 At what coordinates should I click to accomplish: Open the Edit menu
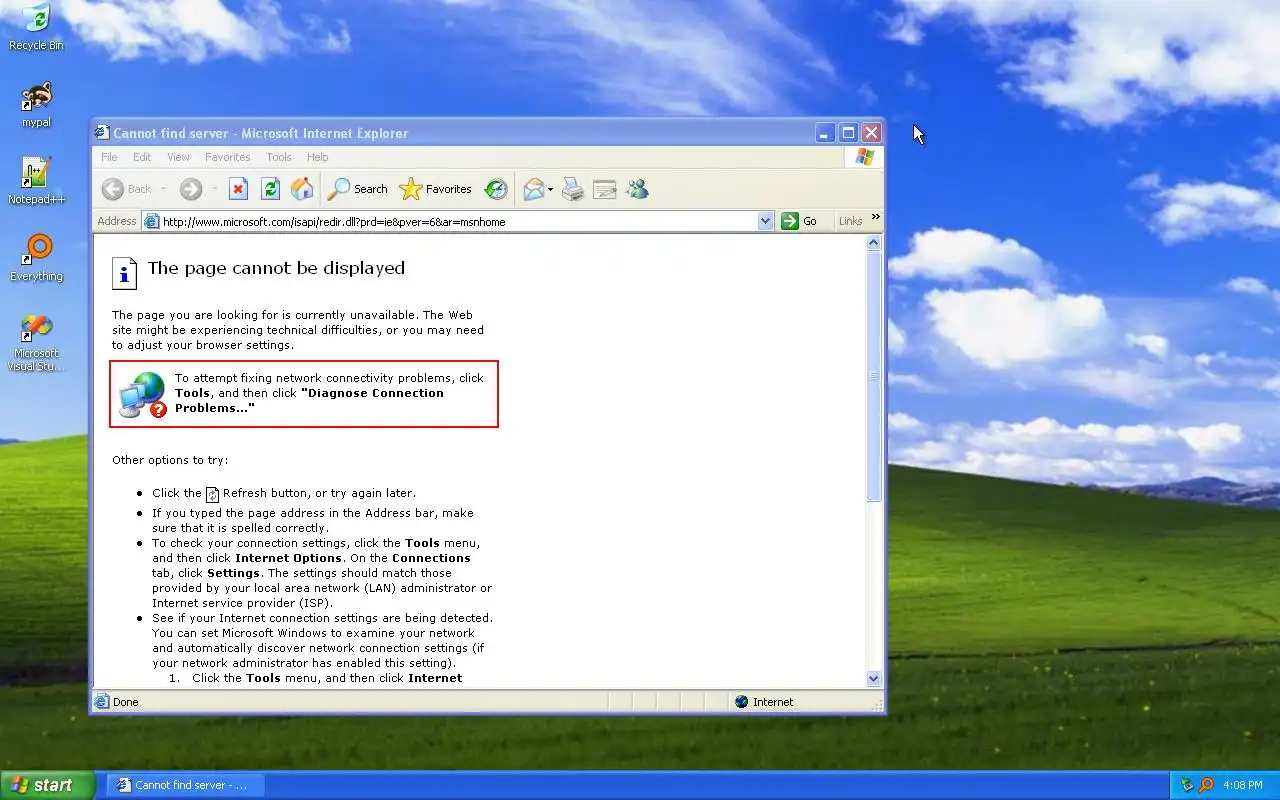(142, 157)
